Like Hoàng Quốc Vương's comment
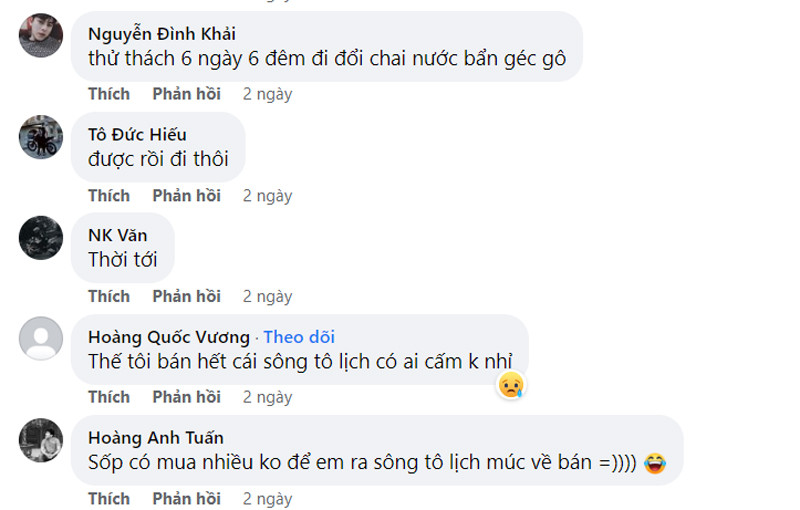 [x=109, y=397]
